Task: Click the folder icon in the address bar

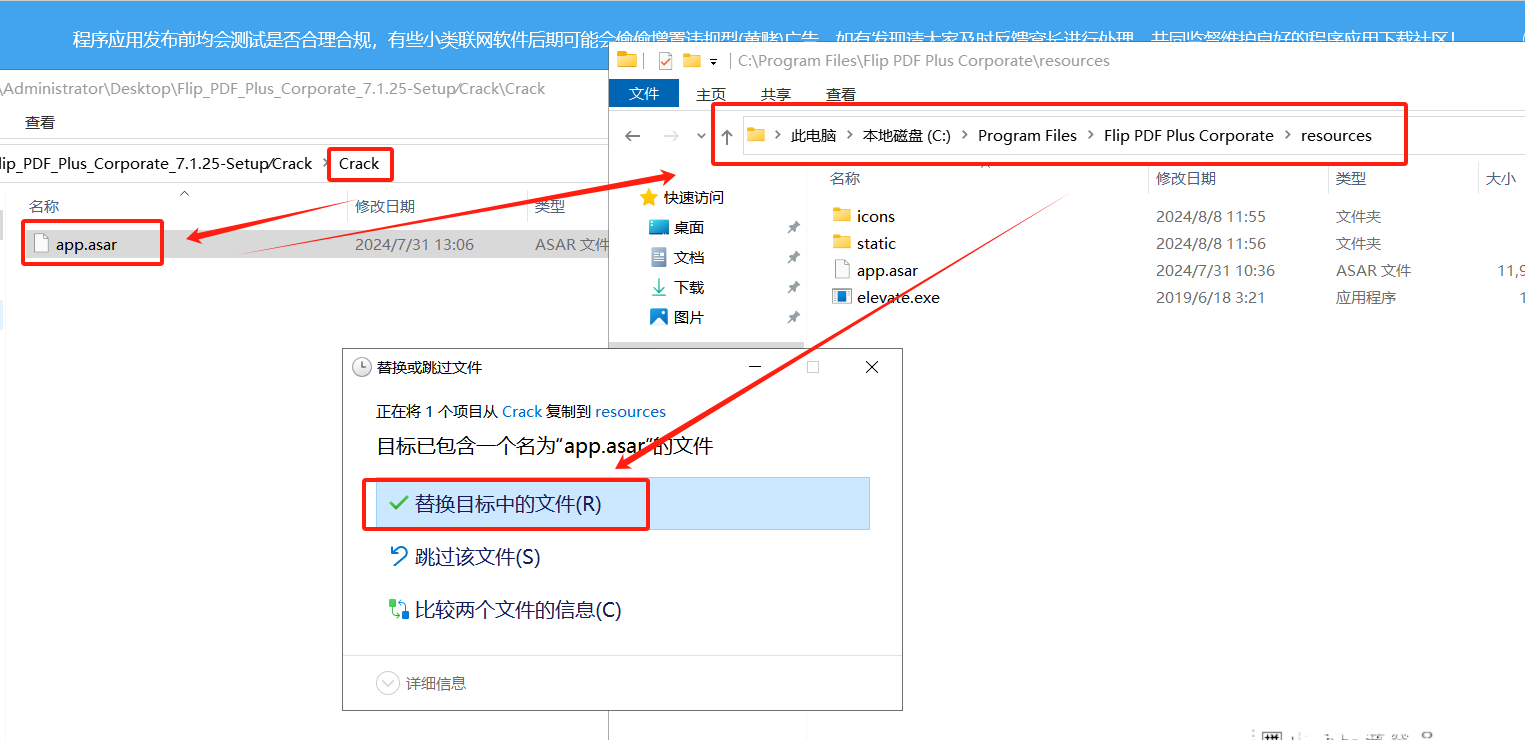Action: pos(756,135)
